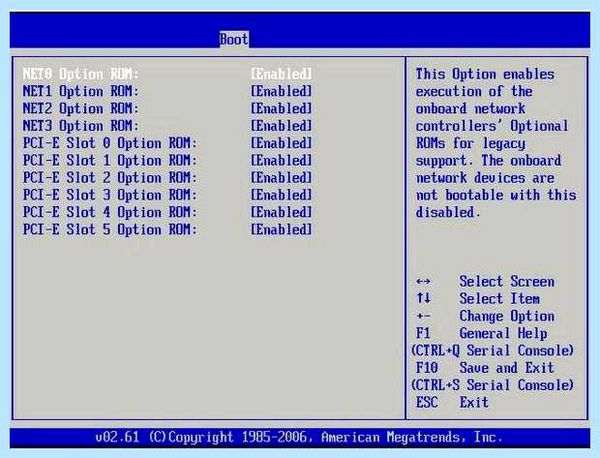Select PCI-E Slot 5 Option ROM label
Screen dimensions: 600x458
point(110,229)
